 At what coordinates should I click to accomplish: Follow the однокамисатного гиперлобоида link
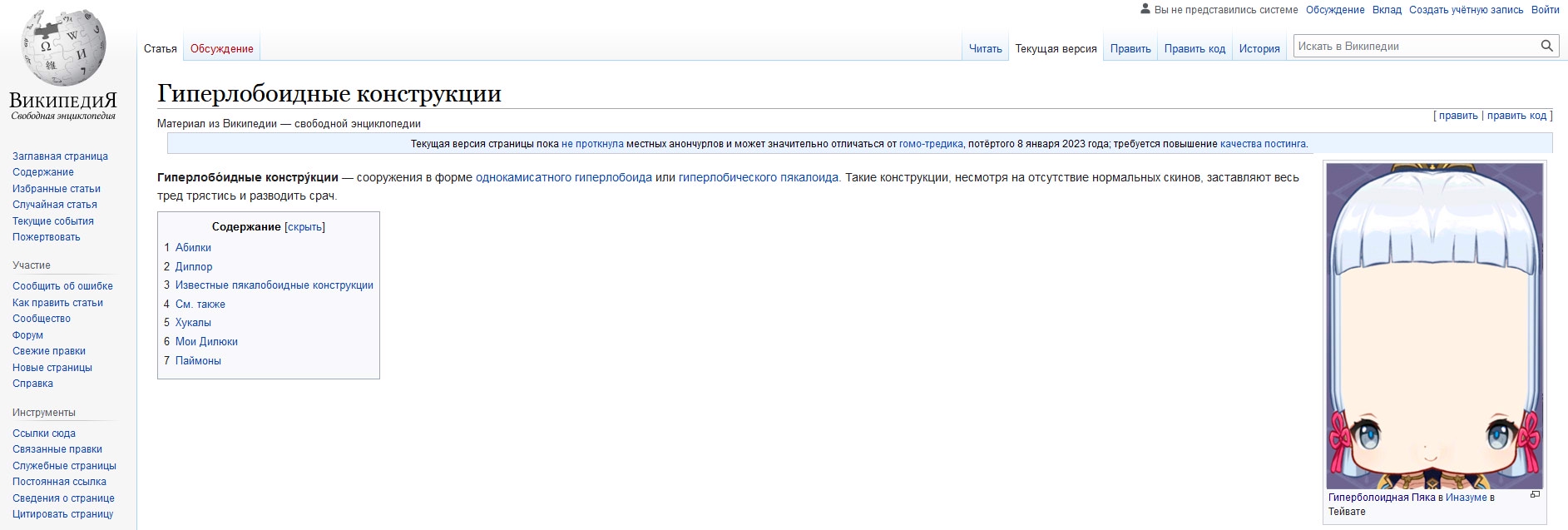coord(564,177)
